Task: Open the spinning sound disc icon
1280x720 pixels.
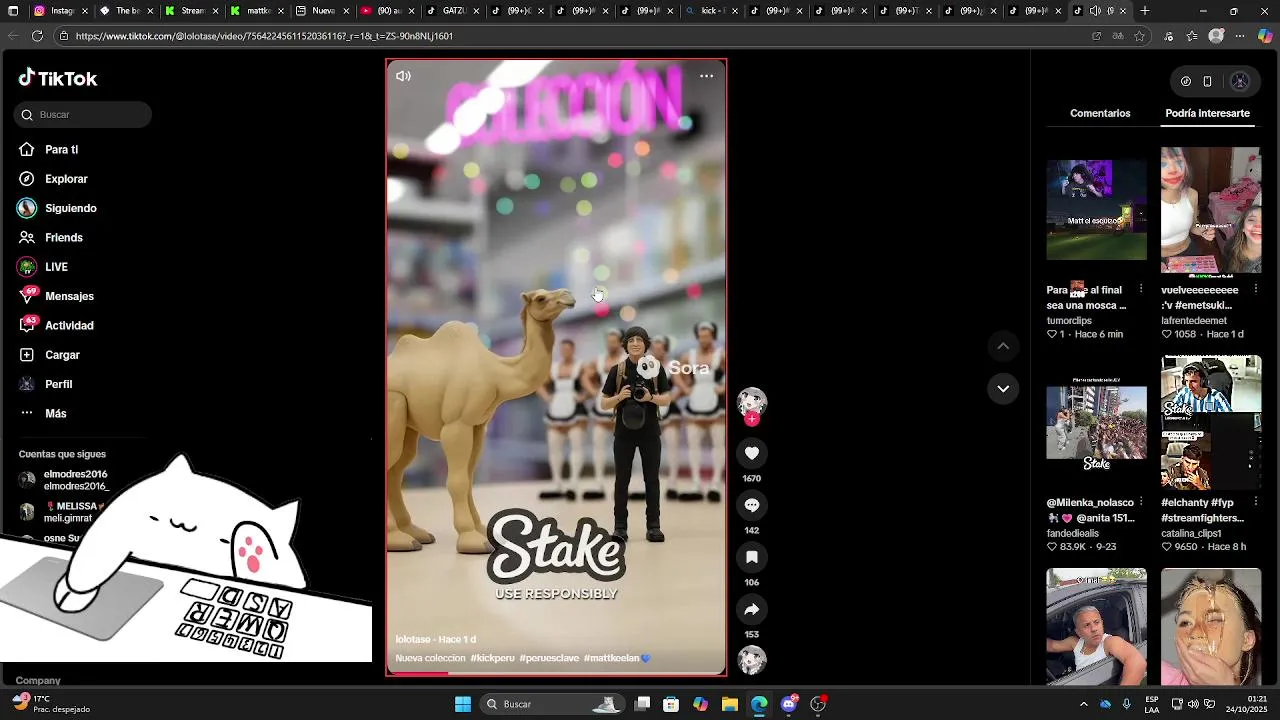Action: (x=752, y=660)
